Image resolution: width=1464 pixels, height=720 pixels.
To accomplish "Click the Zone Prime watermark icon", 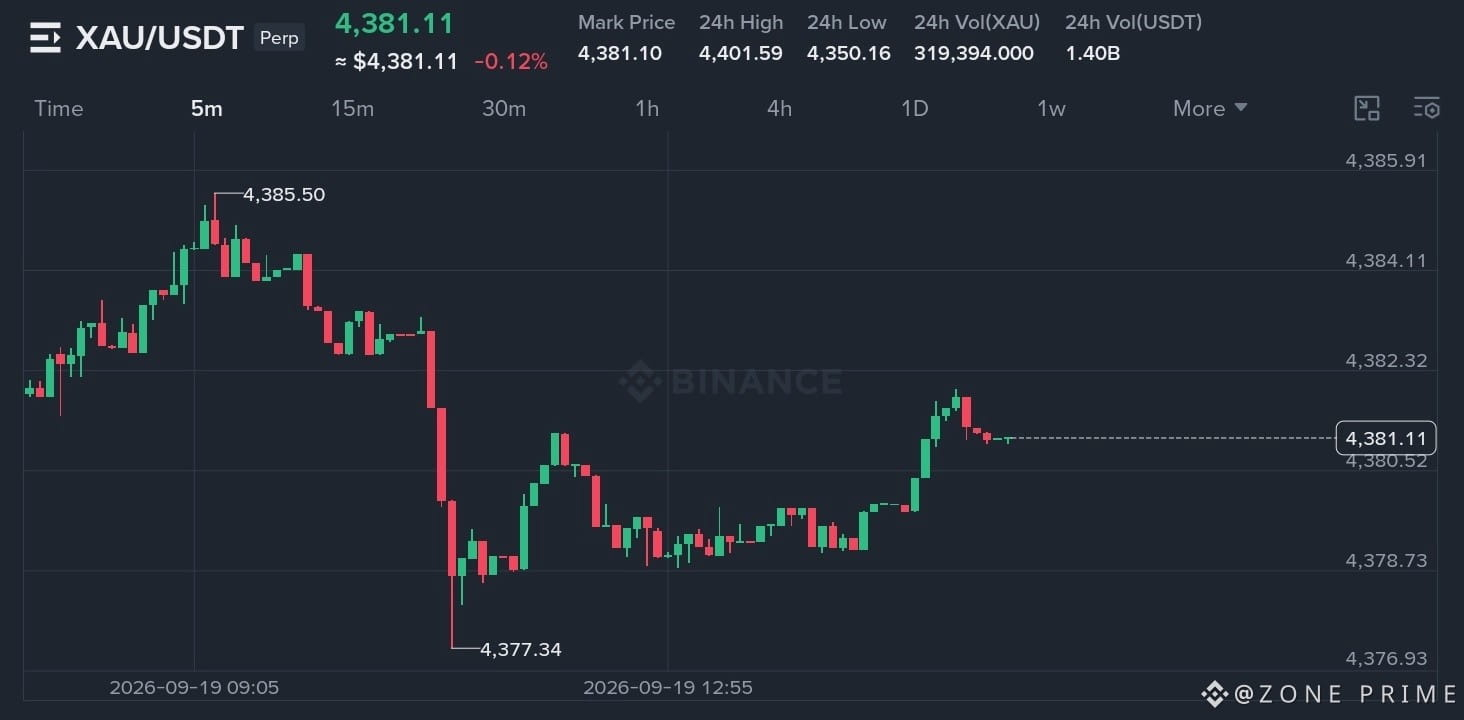I will click(1215, 694).
